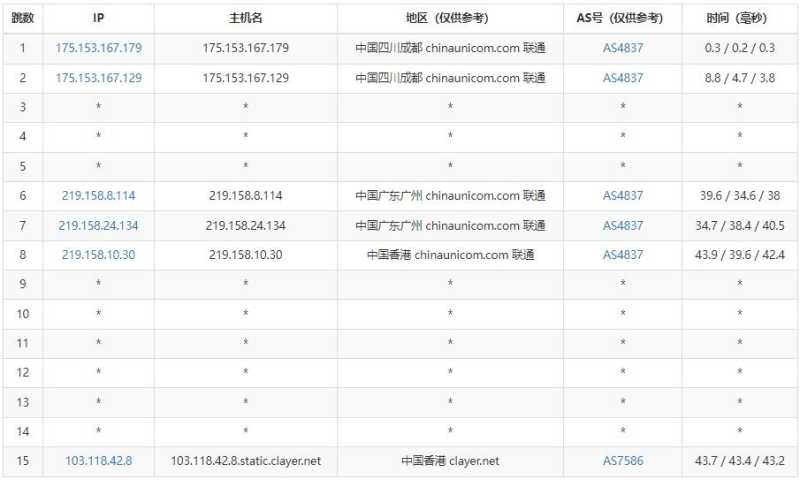This screenshot has width=800, height=480.
Task: Click latency value 34.7 / 38.4 / 40.5
Action: click(x=740, y=225)
